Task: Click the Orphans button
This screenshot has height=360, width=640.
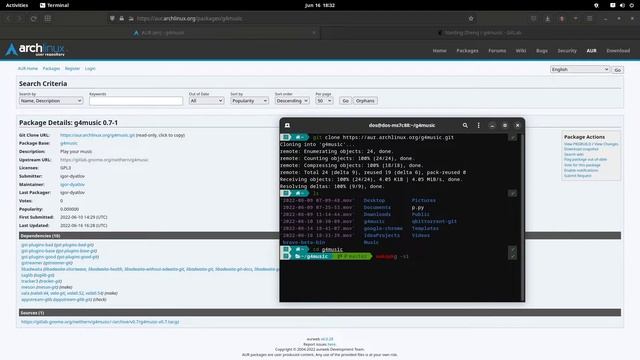Action: (x=365, y=100)
